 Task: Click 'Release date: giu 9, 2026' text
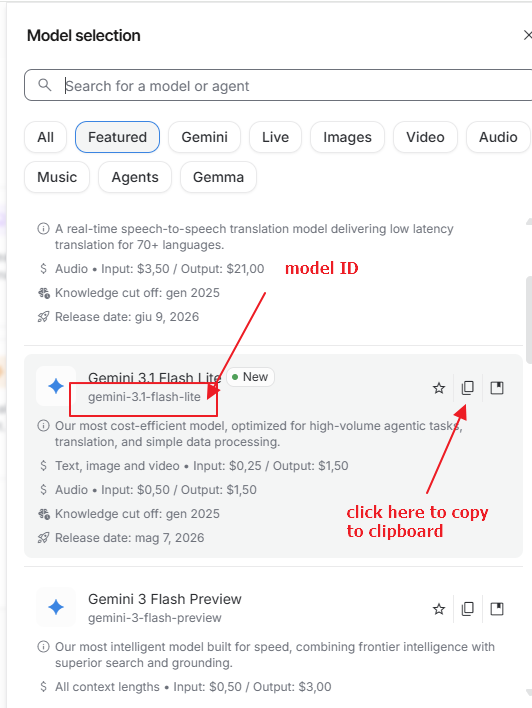[127, 317]
